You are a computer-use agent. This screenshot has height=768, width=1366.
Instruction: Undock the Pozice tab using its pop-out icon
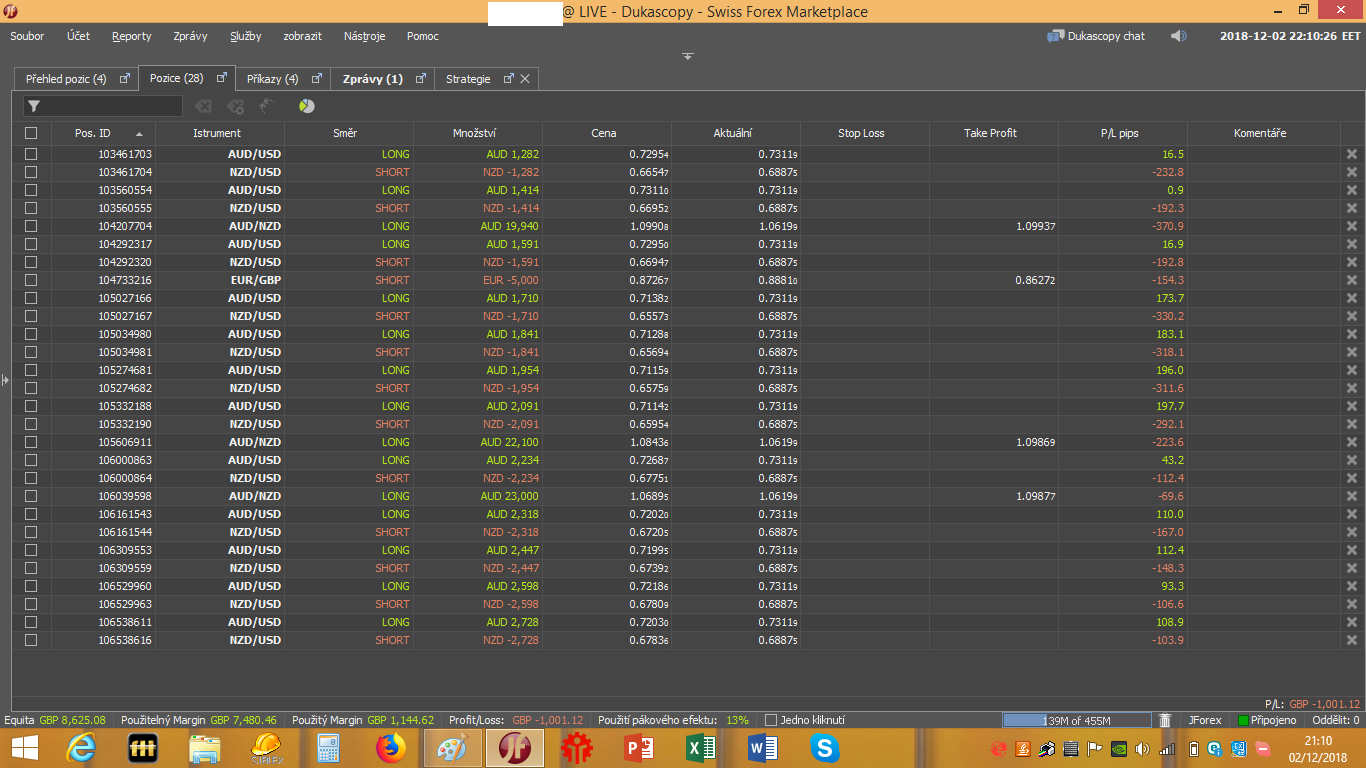pyautogui.click(x=221, y=78)
